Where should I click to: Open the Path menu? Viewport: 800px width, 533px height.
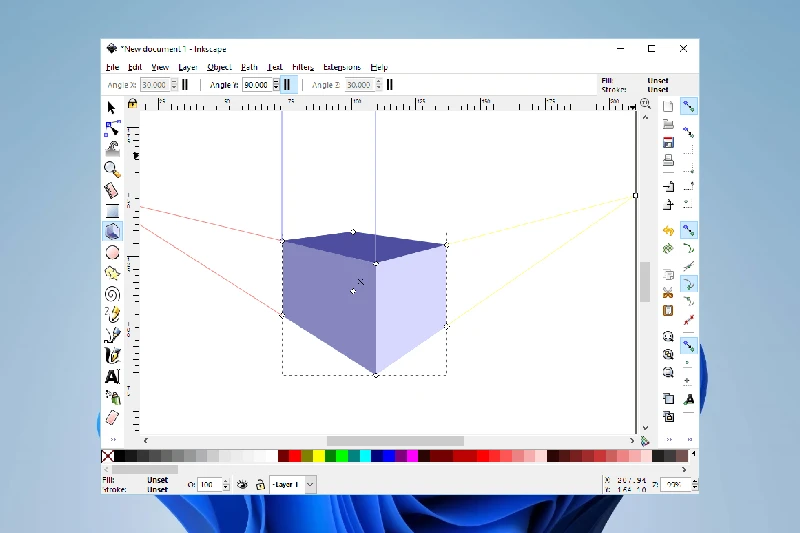tap(248, 67)
